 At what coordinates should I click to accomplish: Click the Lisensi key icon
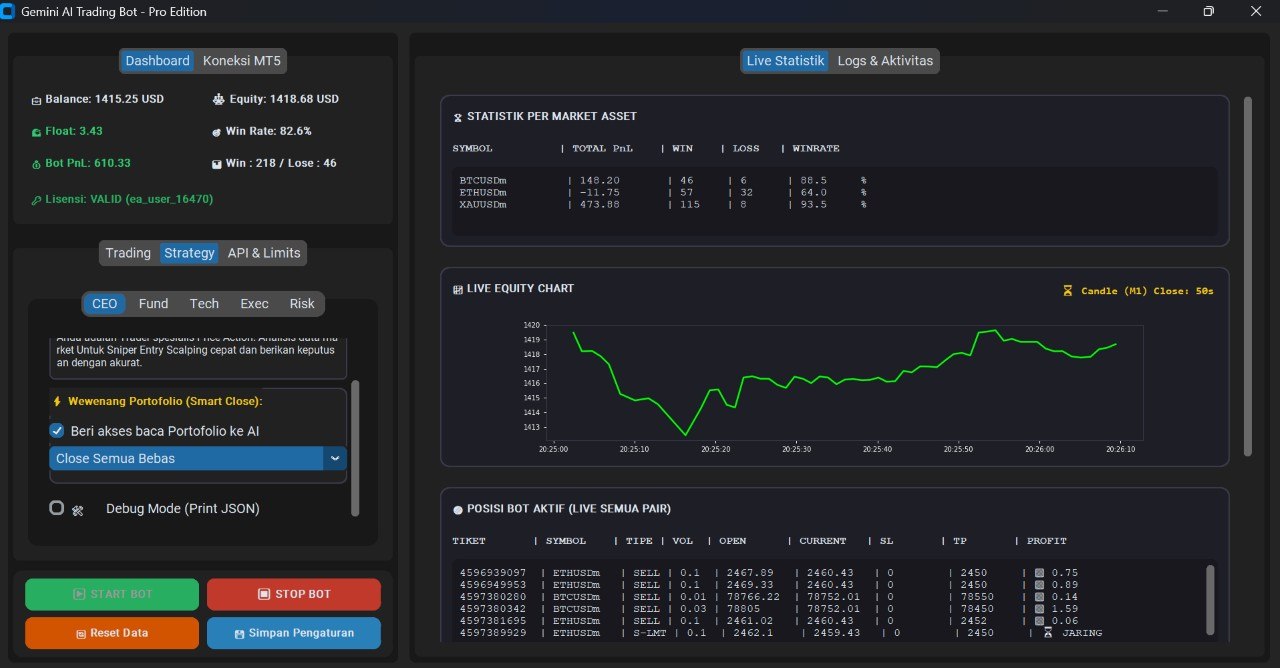[x=37, y=200]
